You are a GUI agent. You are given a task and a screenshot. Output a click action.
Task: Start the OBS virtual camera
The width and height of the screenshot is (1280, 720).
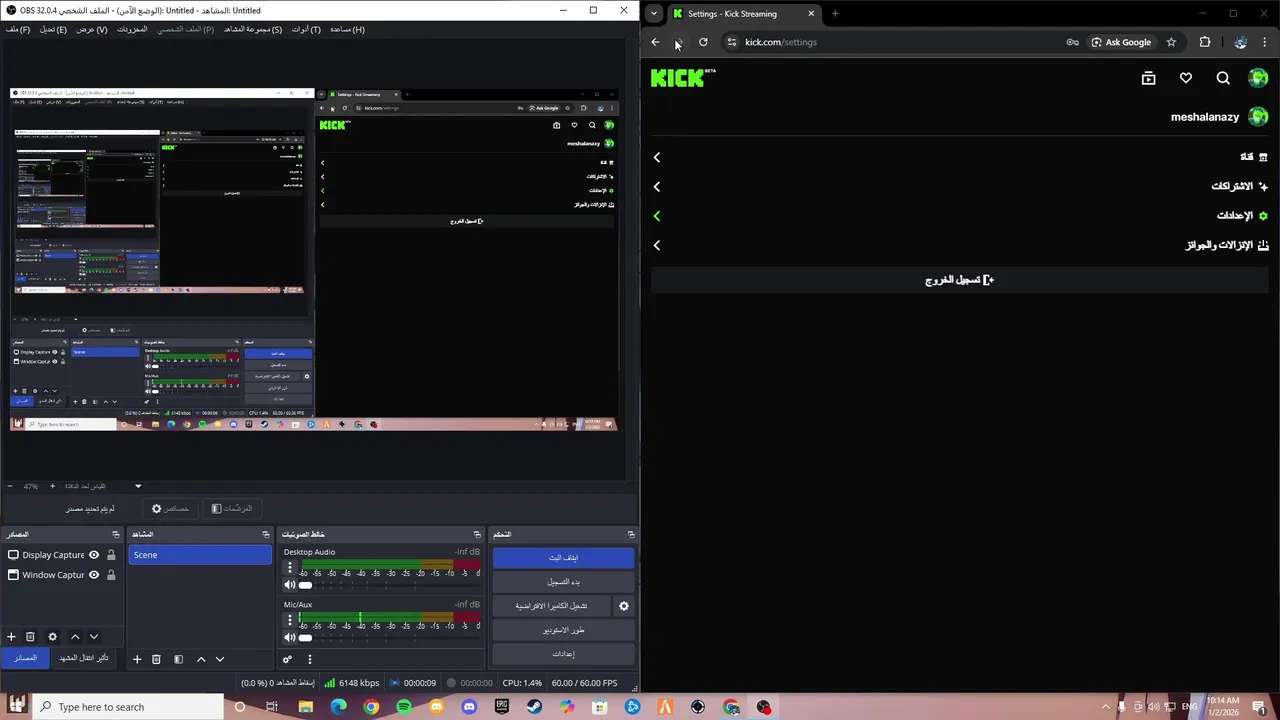pyautogui.click(x=551, y=606)
